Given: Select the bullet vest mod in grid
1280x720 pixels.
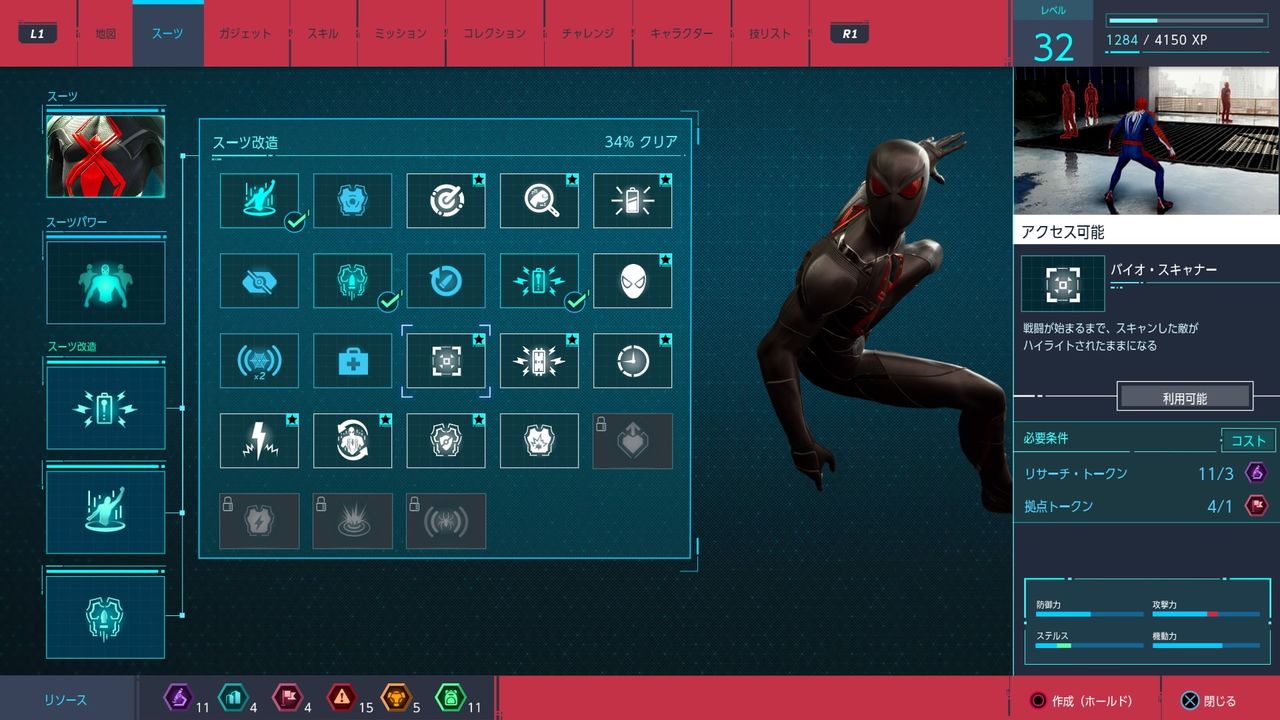Looking at the screenshot, I should 353,281.
